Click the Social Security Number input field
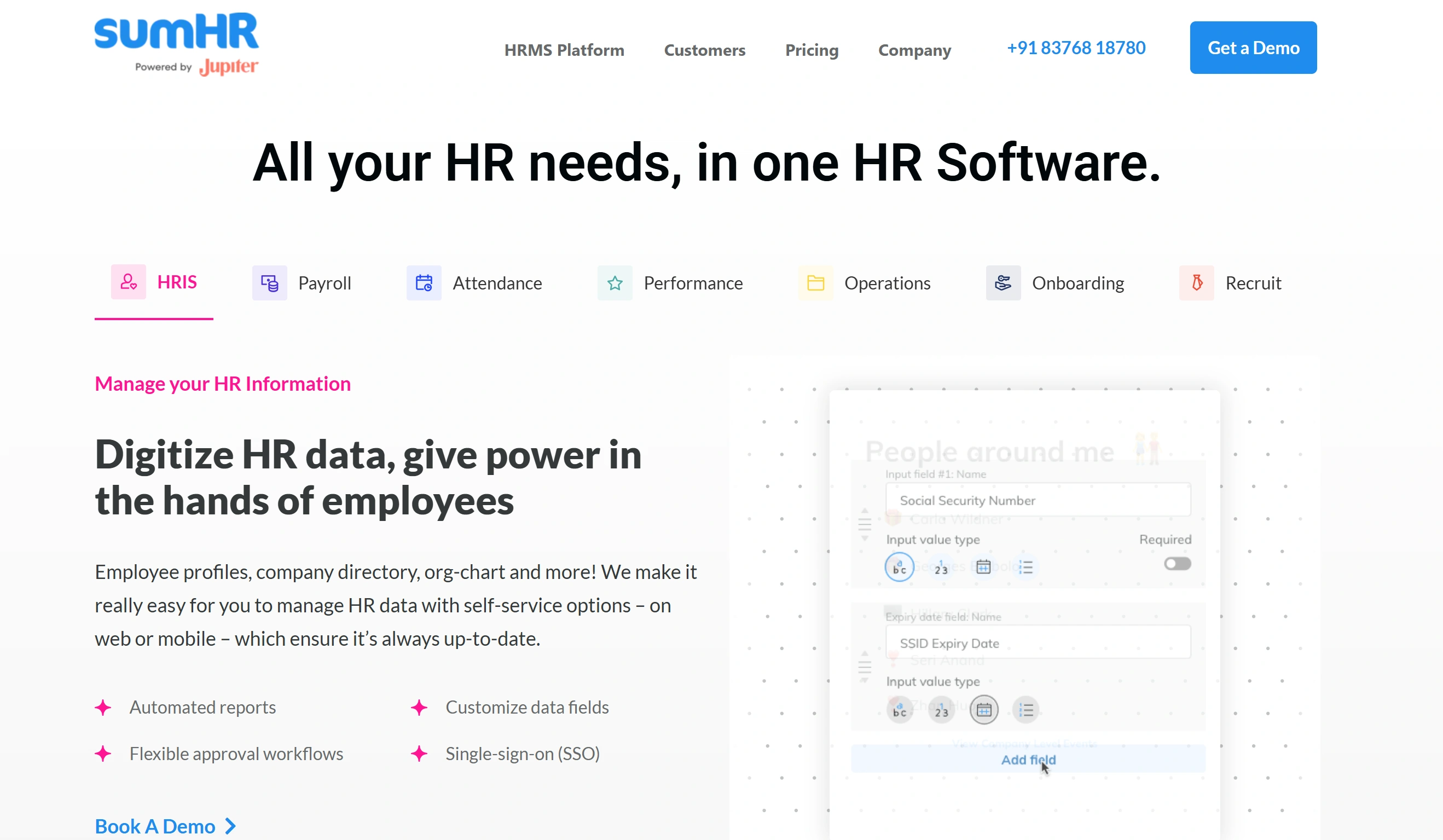 pos(1038,499)
